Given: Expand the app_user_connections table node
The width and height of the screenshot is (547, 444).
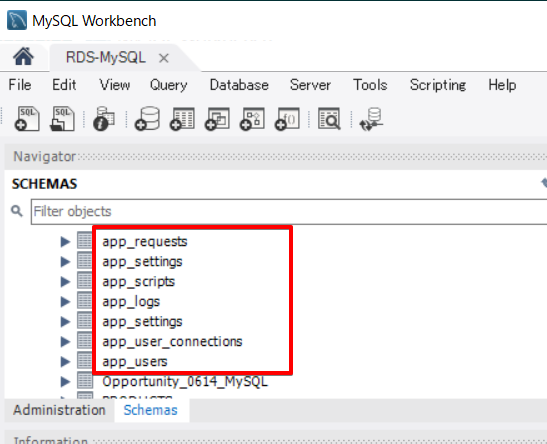Looking at the screenshot, I should coord(65,341).
